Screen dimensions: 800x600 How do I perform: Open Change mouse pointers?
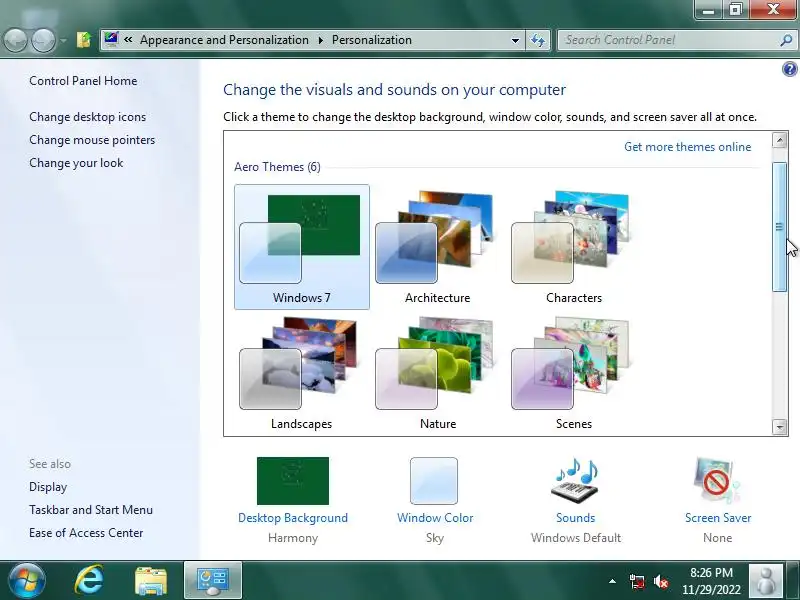(92, 140)
